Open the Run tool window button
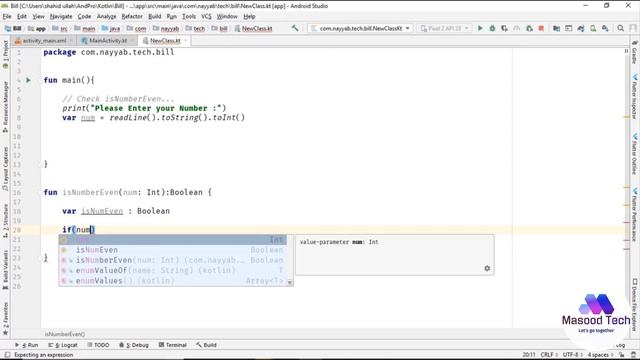This screenshot has width=640, height=360. 27,345
